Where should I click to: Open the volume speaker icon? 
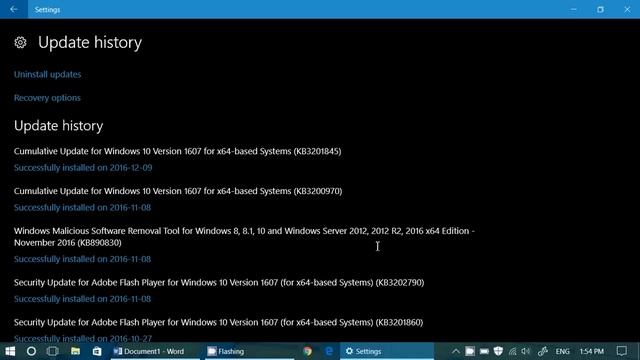(x=526, y=351)
